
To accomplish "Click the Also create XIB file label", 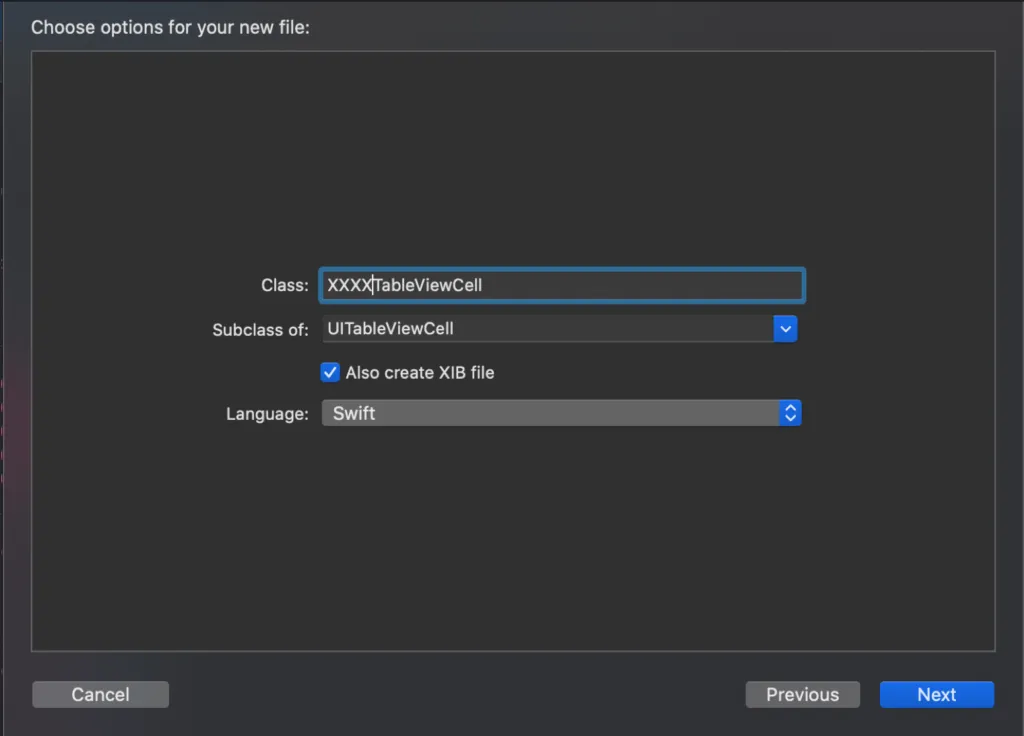I will click(420, 371).
